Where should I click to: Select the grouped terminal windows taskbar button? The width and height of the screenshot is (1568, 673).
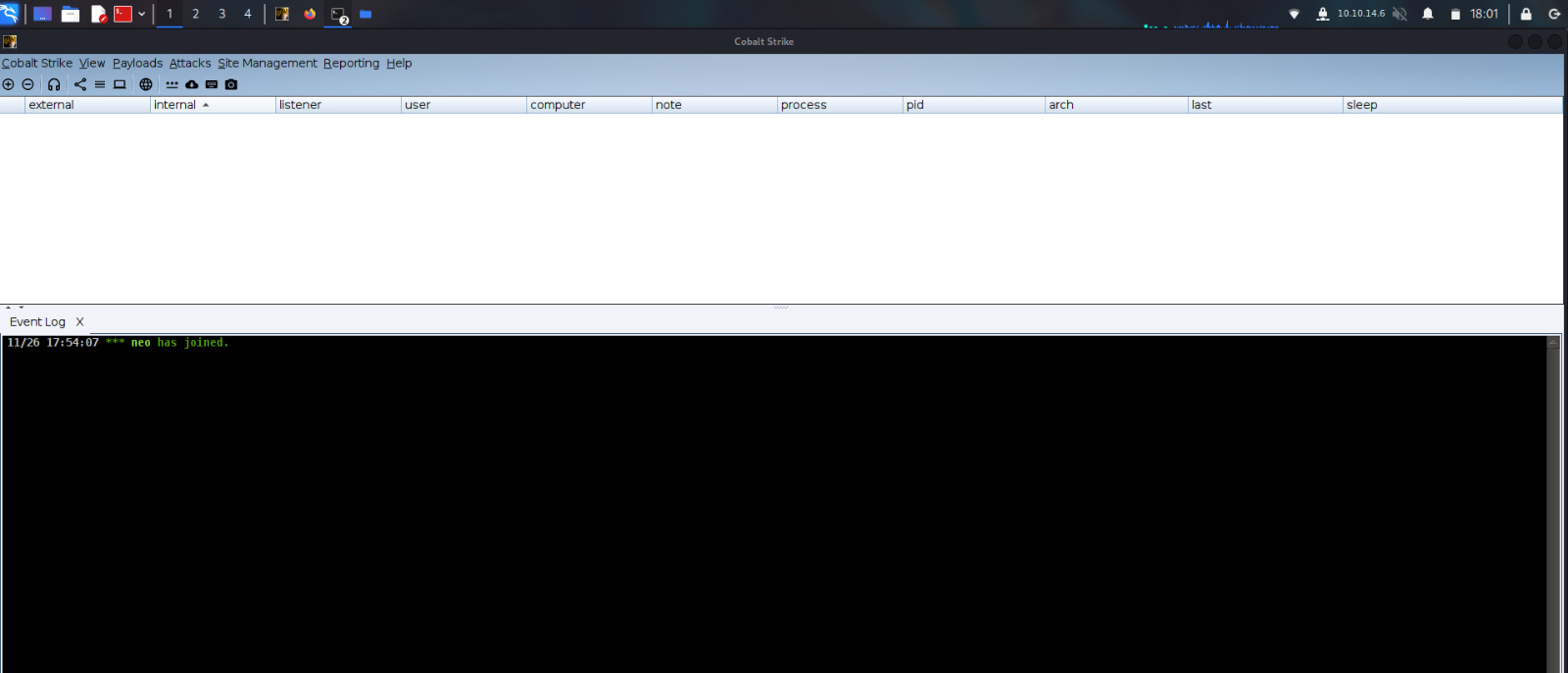pyautogui.click(x=338, y=15)
